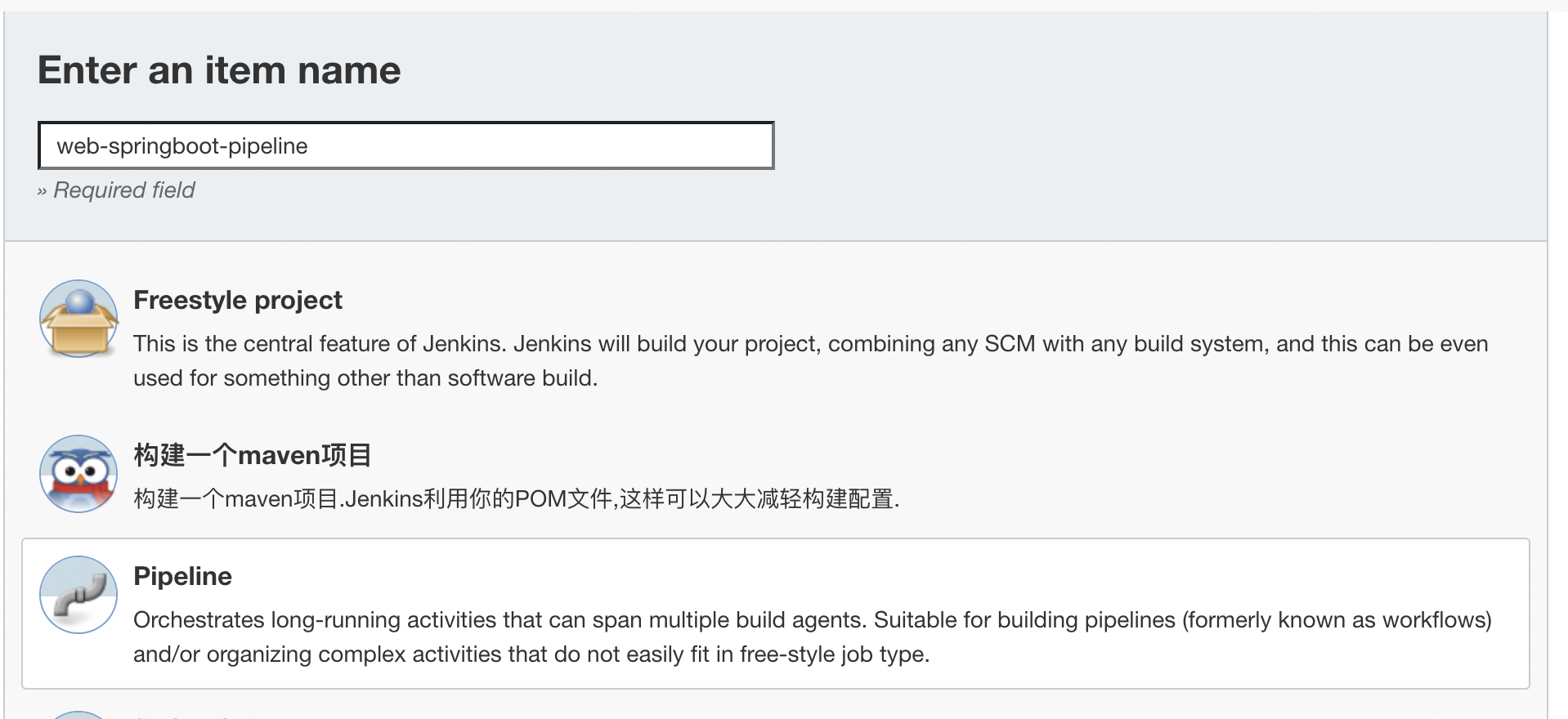Click the Freestyle project description's first line
This screenshot has height=719, width=1568.
tap(810, 344)
